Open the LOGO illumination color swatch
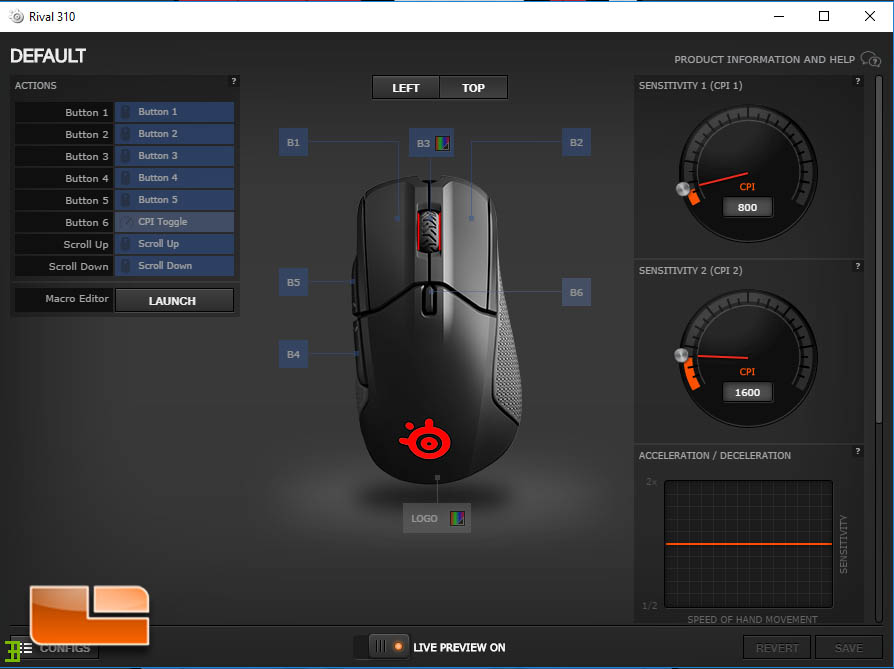The image size is (894, 669). click(x=457, y=518)
